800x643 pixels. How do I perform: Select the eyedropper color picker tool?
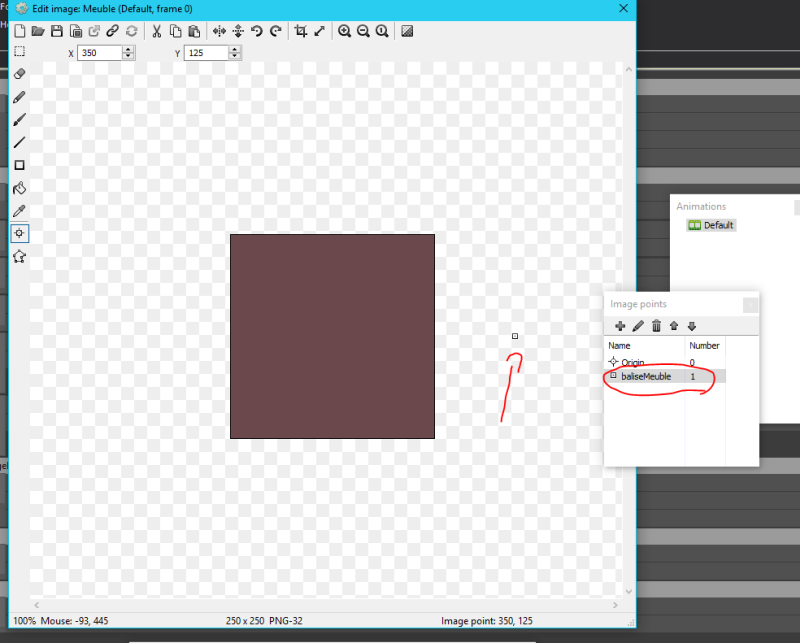coord(19,211)
